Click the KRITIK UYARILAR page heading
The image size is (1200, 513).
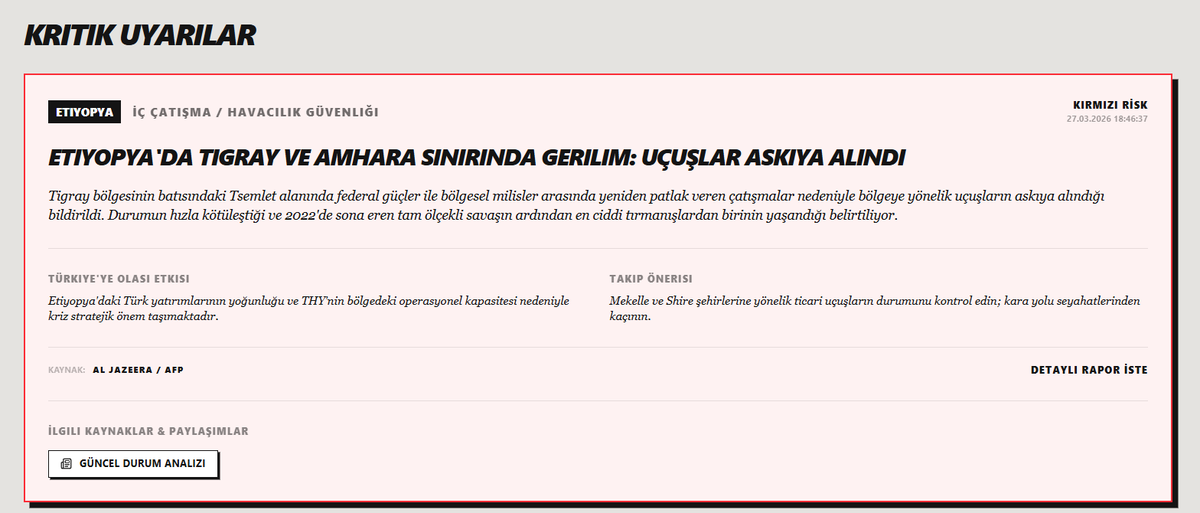[x=140, y=35]
